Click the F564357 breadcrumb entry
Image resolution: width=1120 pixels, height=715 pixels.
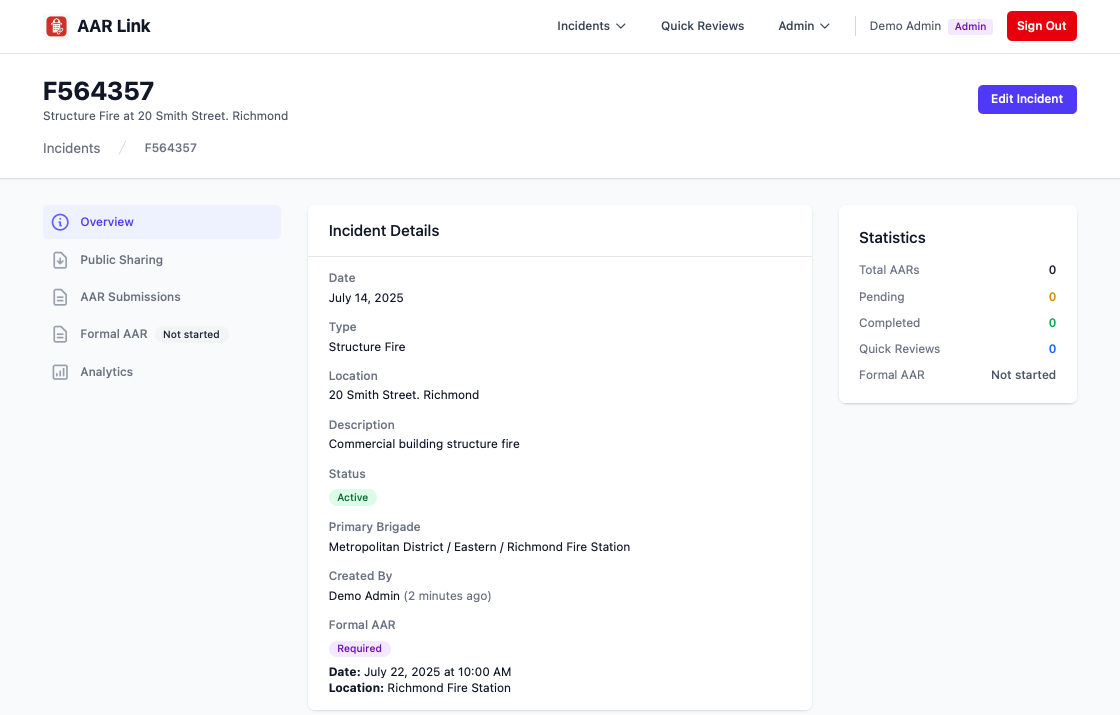pos(170,147)
